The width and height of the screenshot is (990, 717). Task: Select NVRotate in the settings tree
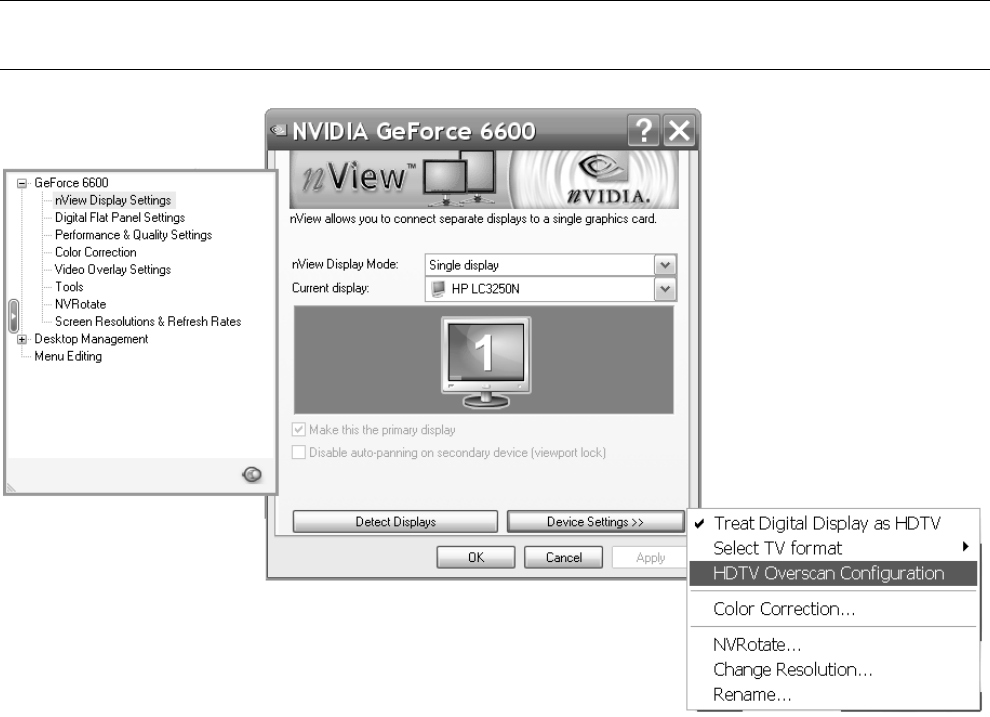80,304
